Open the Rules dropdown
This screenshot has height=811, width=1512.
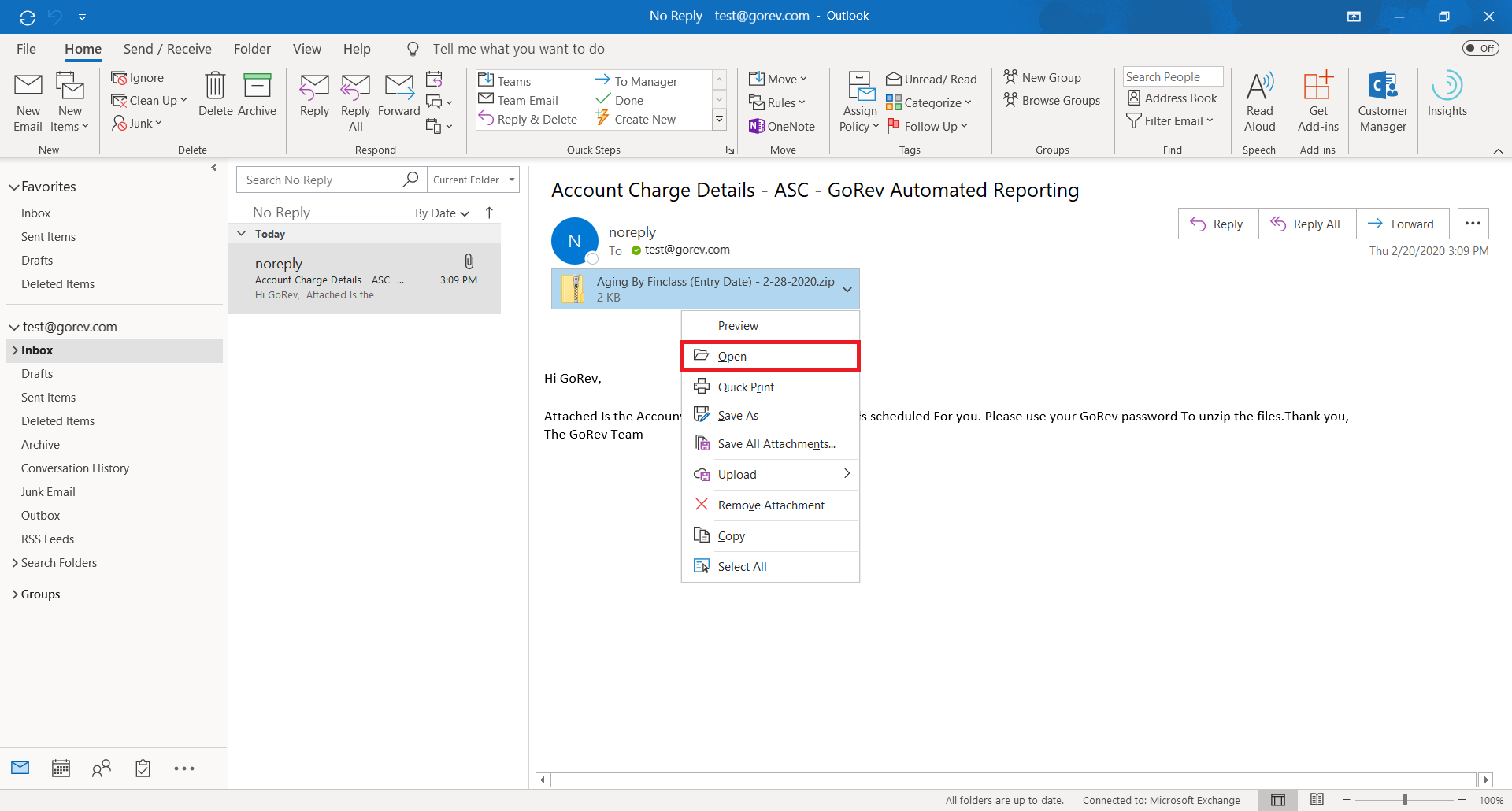pyautogui.click(x=777, y=102)
